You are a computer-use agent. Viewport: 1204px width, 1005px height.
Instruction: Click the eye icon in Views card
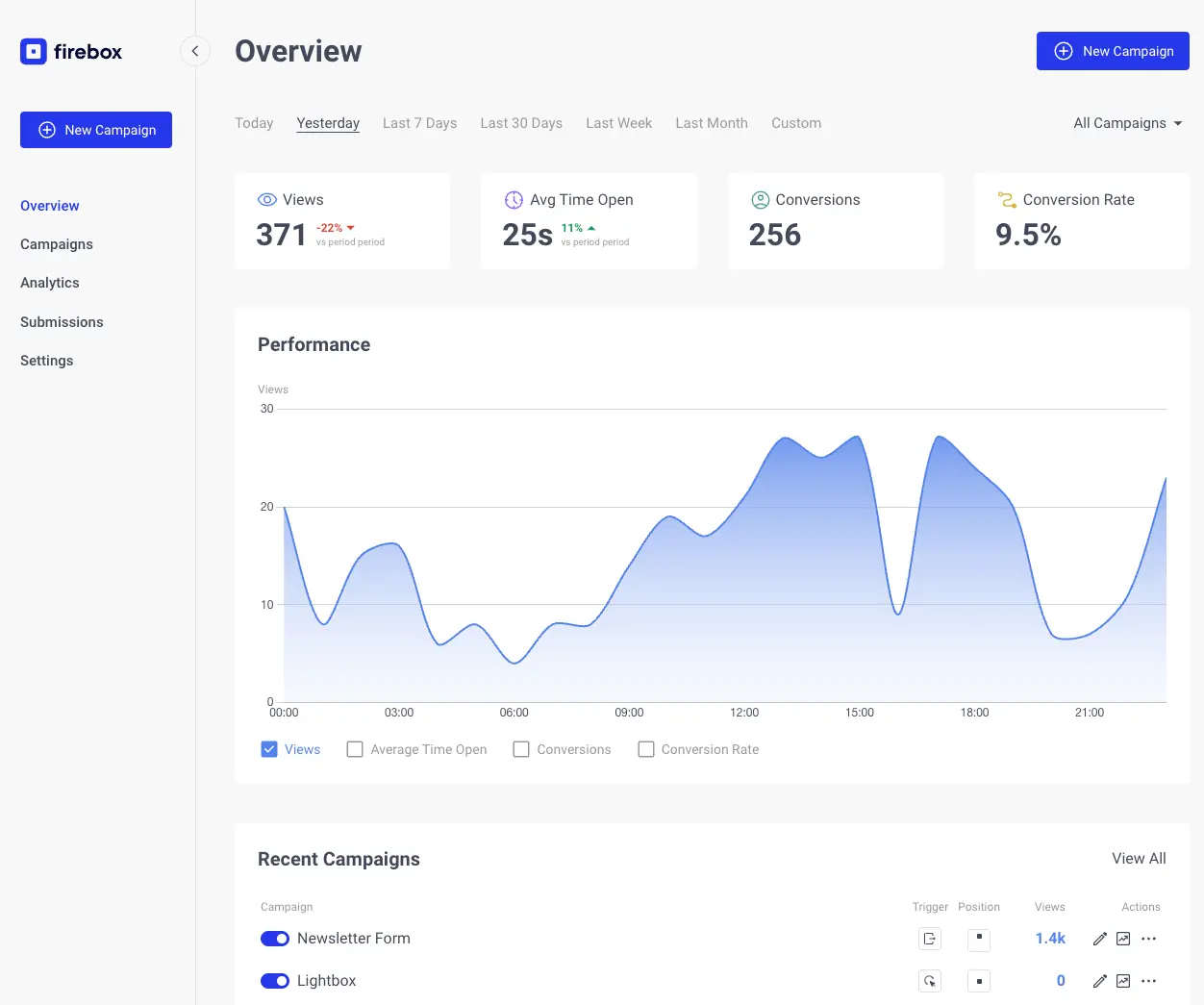(267, 200)
